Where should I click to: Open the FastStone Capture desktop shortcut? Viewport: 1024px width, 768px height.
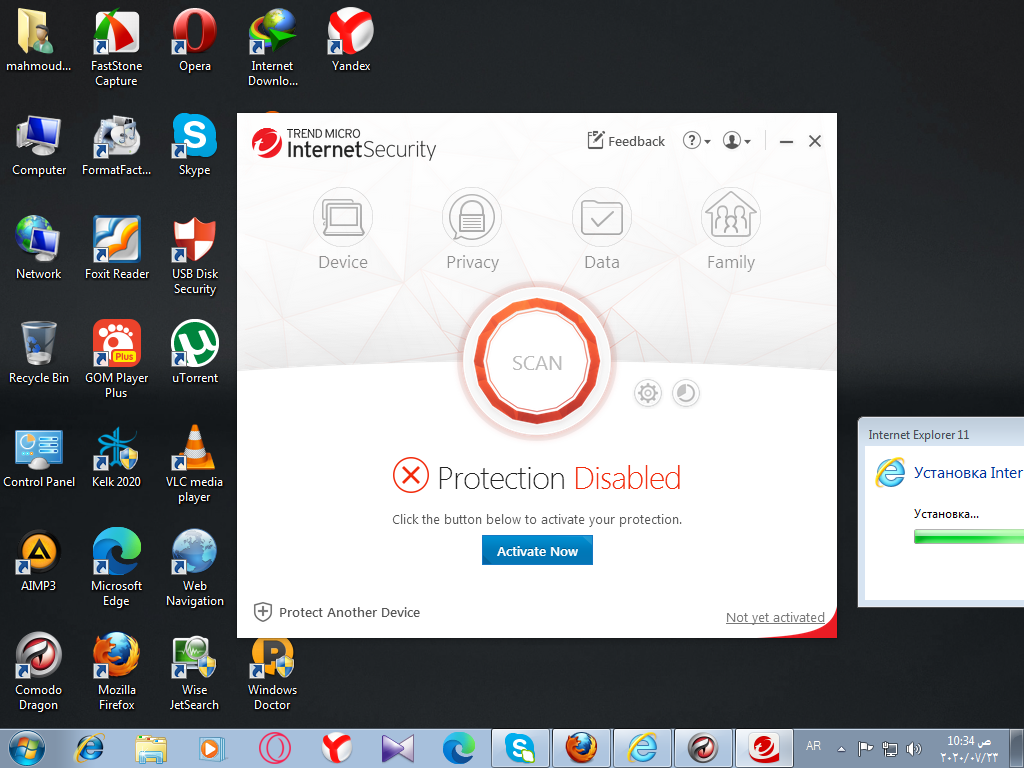click(116, 47)
